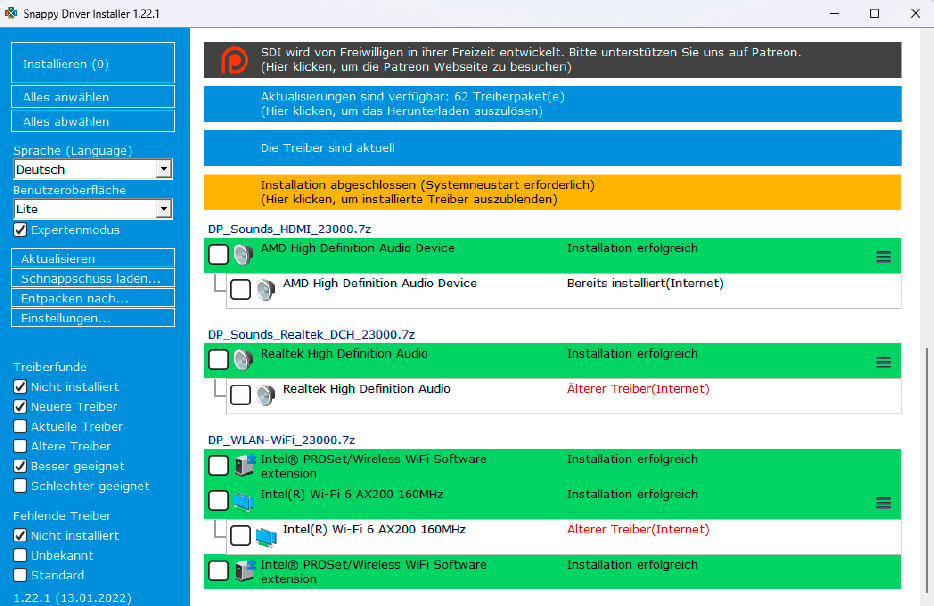
Task: Click the vertical scrollbar of driver list
Action: point(927,471)
